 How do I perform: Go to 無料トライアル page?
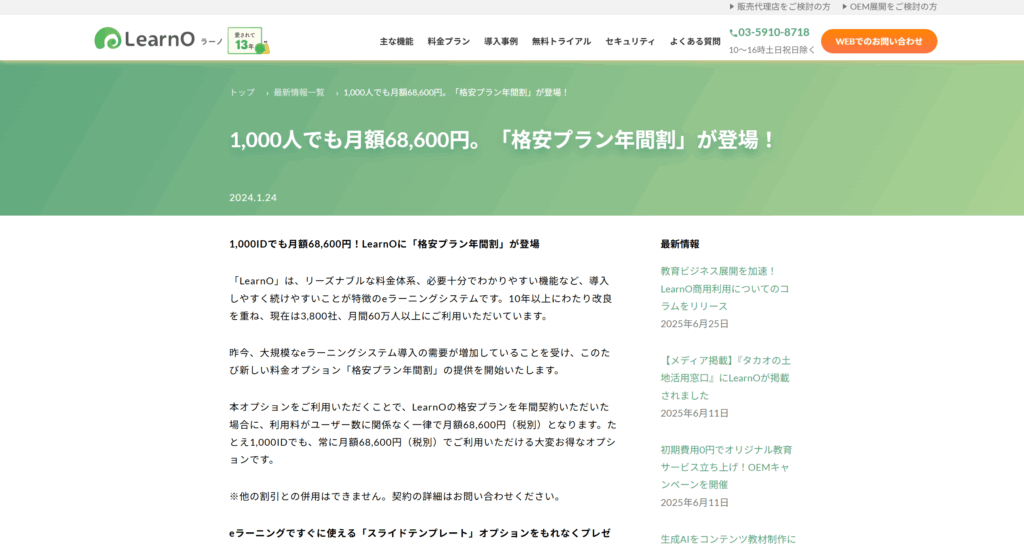(x=561, y=41)
